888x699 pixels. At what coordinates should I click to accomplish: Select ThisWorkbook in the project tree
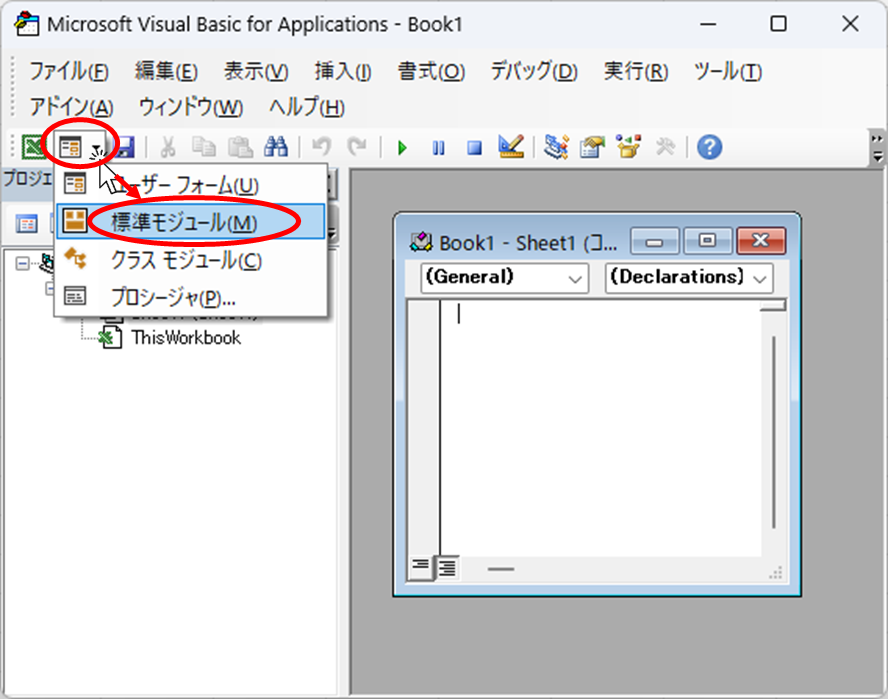point(186,338)
